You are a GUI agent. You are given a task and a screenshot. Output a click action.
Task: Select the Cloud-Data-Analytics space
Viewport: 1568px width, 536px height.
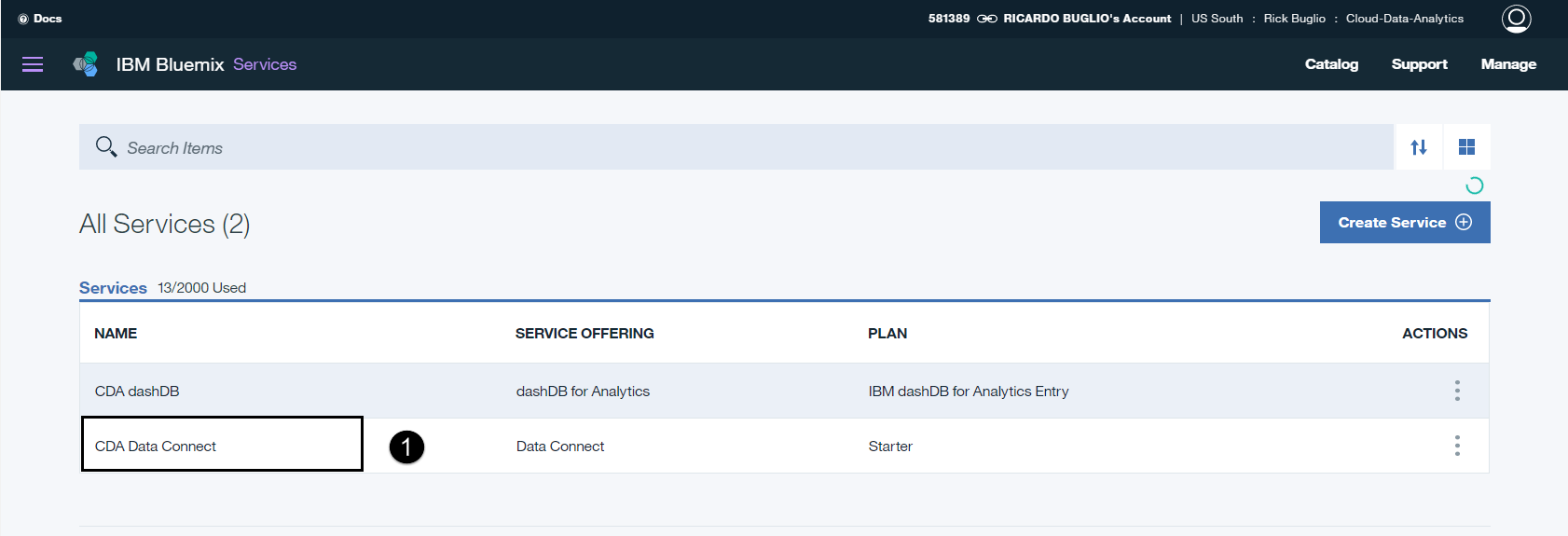tap(1404, 19)
